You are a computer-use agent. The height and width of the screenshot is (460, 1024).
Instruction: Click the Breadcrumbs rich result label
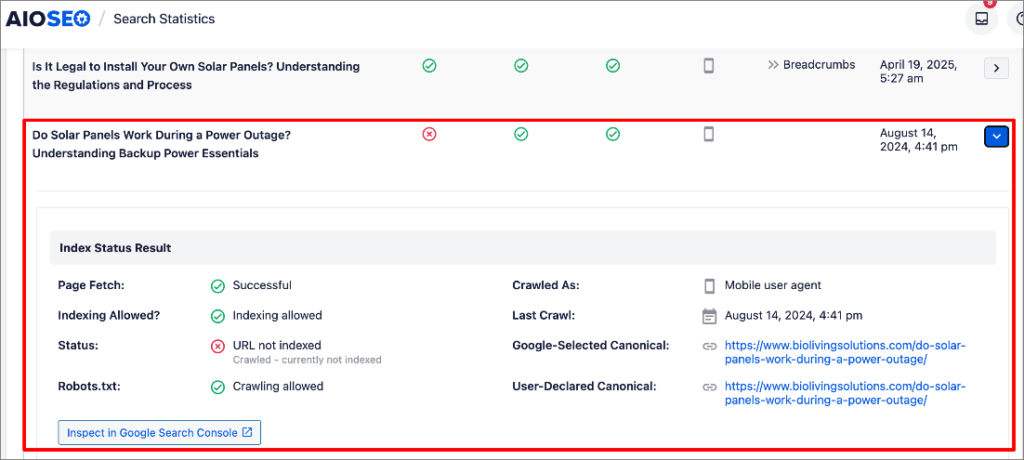819,65
